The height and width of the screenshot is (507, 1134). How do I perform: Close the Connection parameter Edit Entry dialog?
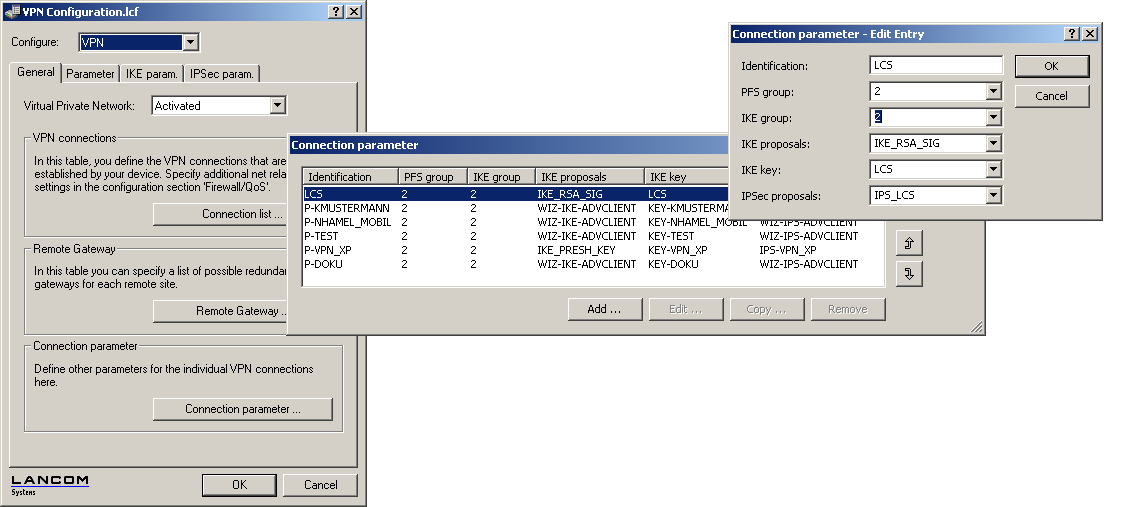1089,33
